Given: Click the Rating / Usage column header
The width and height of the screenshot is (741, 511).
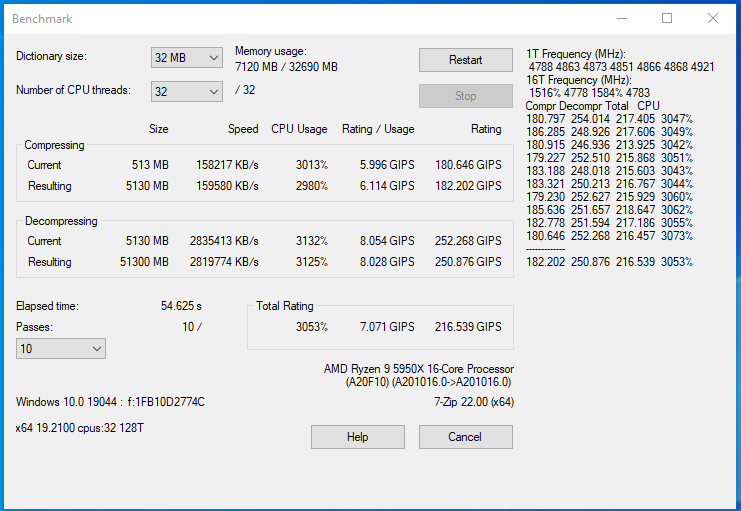Looking at the screenshot, I should [x=378, y=129].
